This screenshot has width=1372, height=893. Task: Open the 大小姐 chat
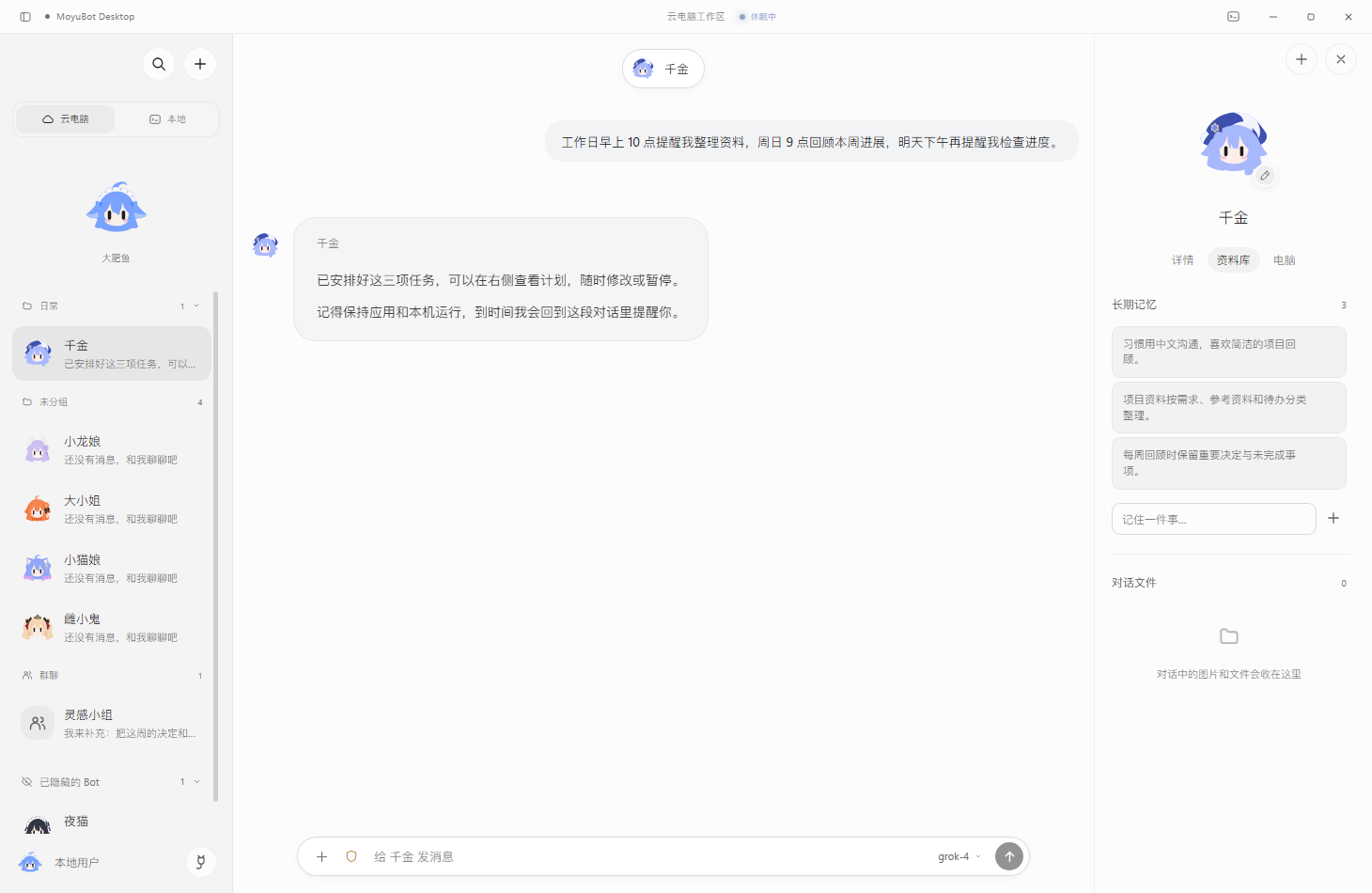point(112,509)
